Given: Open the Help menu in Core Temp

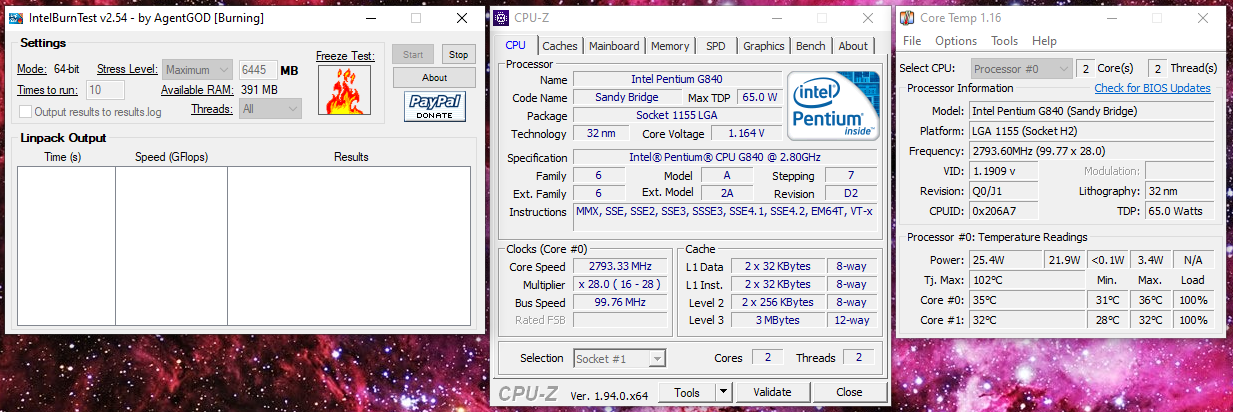Looking at the screenshot, I should pyautogui.click(x=1044, y=41).
